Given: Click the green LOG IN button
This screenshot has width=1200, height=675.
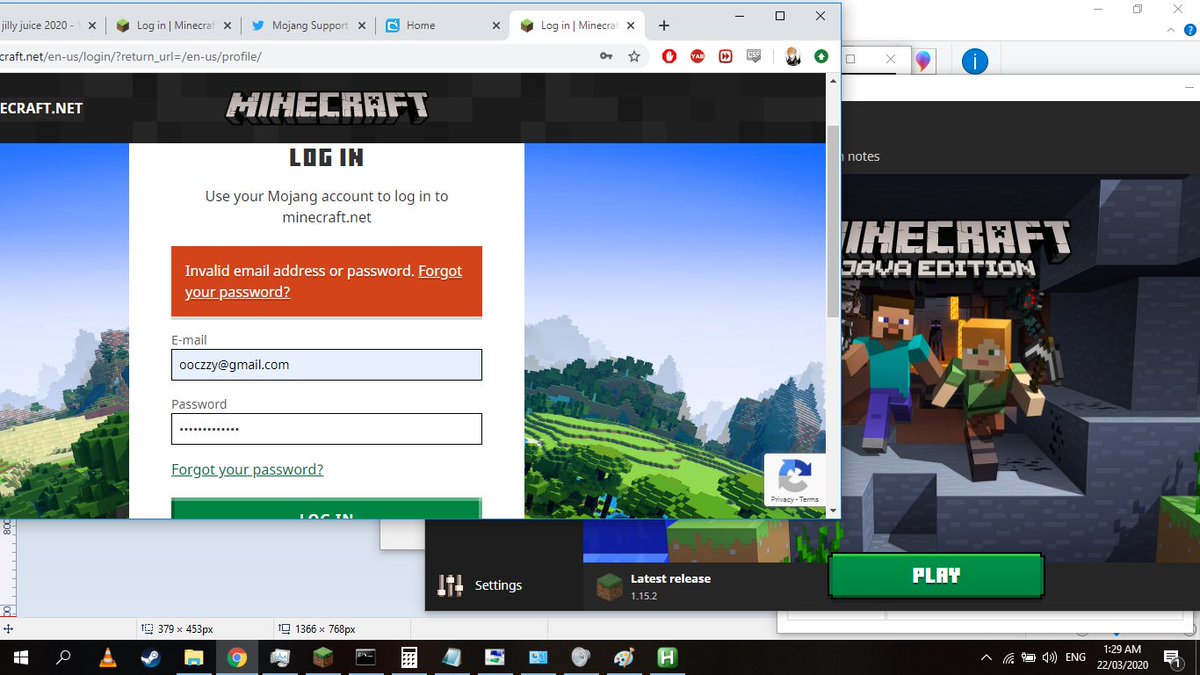Looking at the screenshot, I should coord(326,509).
